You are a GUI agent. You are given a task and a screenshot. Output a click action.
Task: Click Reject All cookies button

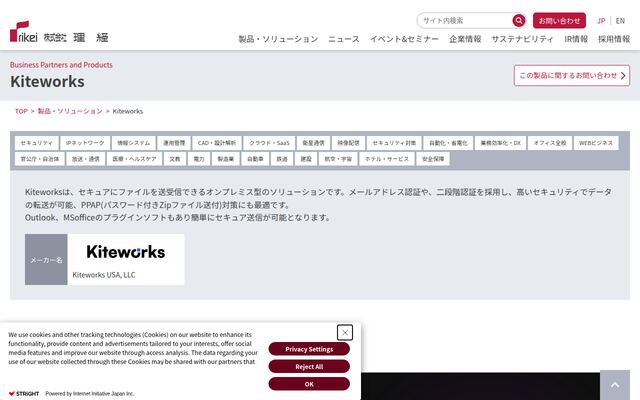tap(309, 367)
